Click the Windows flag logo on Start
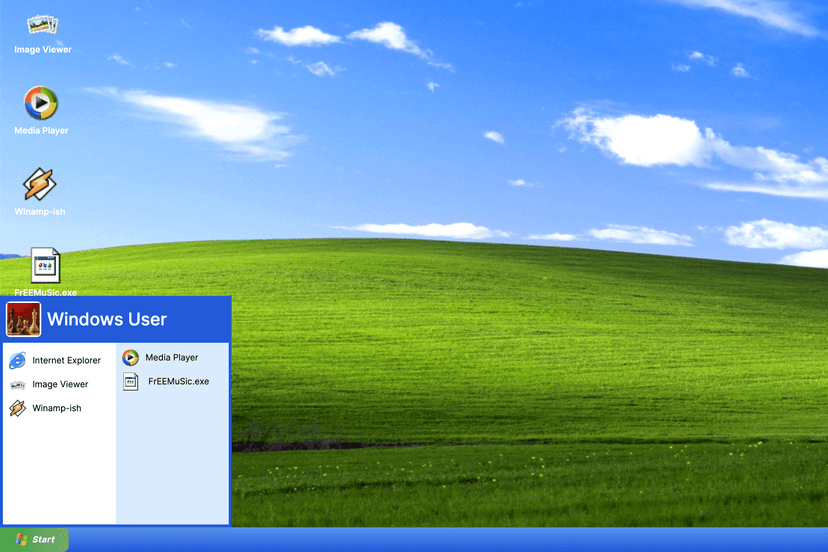Image resolution: width=828 pixels, height=552 pixels. tap(21, 539)
